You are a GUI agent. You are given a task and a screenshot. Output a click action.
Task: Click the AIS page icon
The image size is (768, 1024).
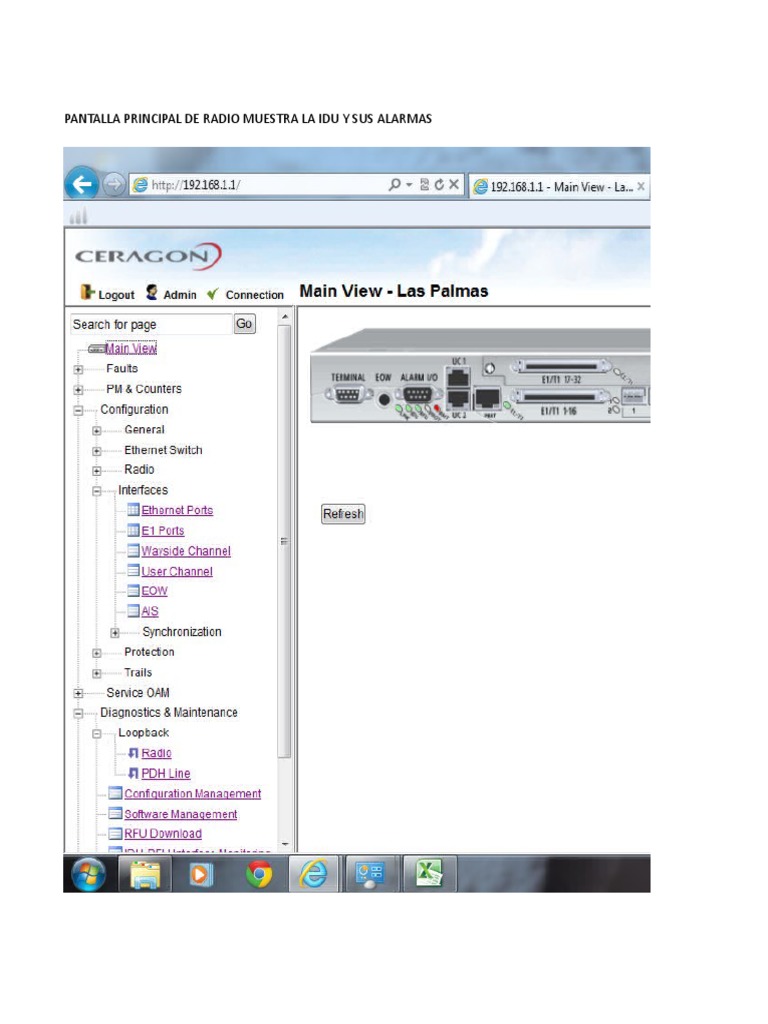point(133,611)
